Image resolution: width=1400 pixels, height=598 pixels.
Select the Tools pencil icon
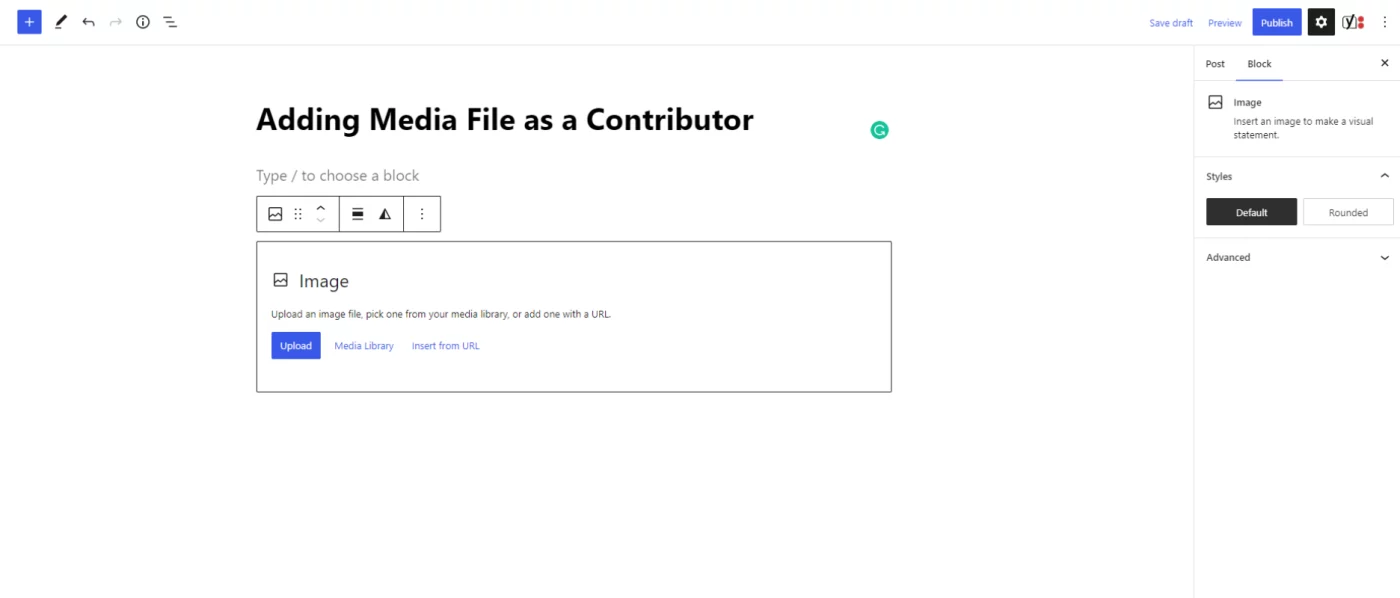(61, 22)
